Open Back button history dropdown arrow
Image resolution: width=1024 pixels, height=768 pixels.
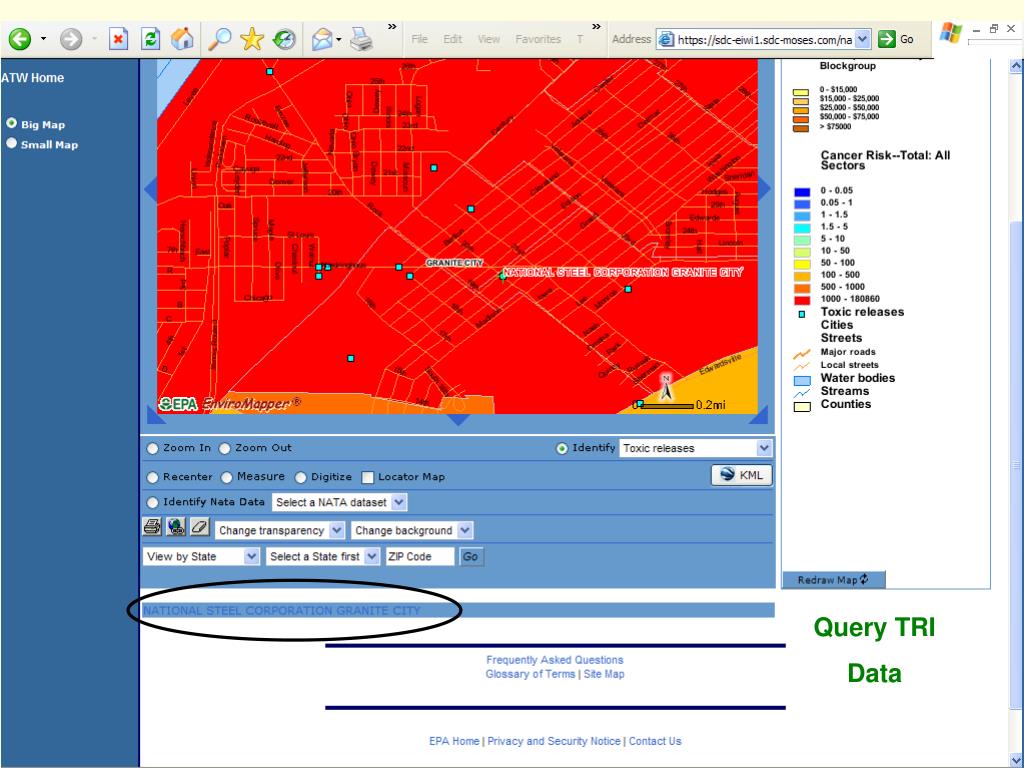44,39
